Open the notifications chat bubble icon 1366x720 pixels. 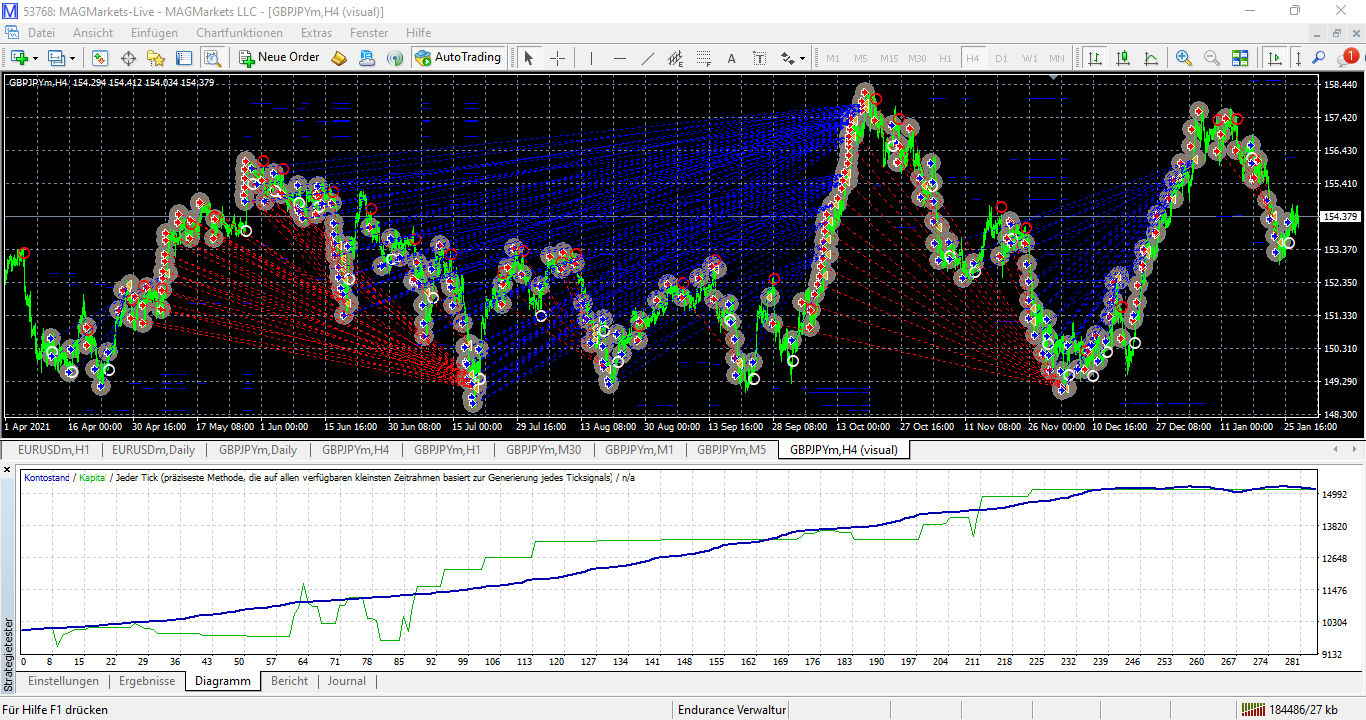[1346, 58]
